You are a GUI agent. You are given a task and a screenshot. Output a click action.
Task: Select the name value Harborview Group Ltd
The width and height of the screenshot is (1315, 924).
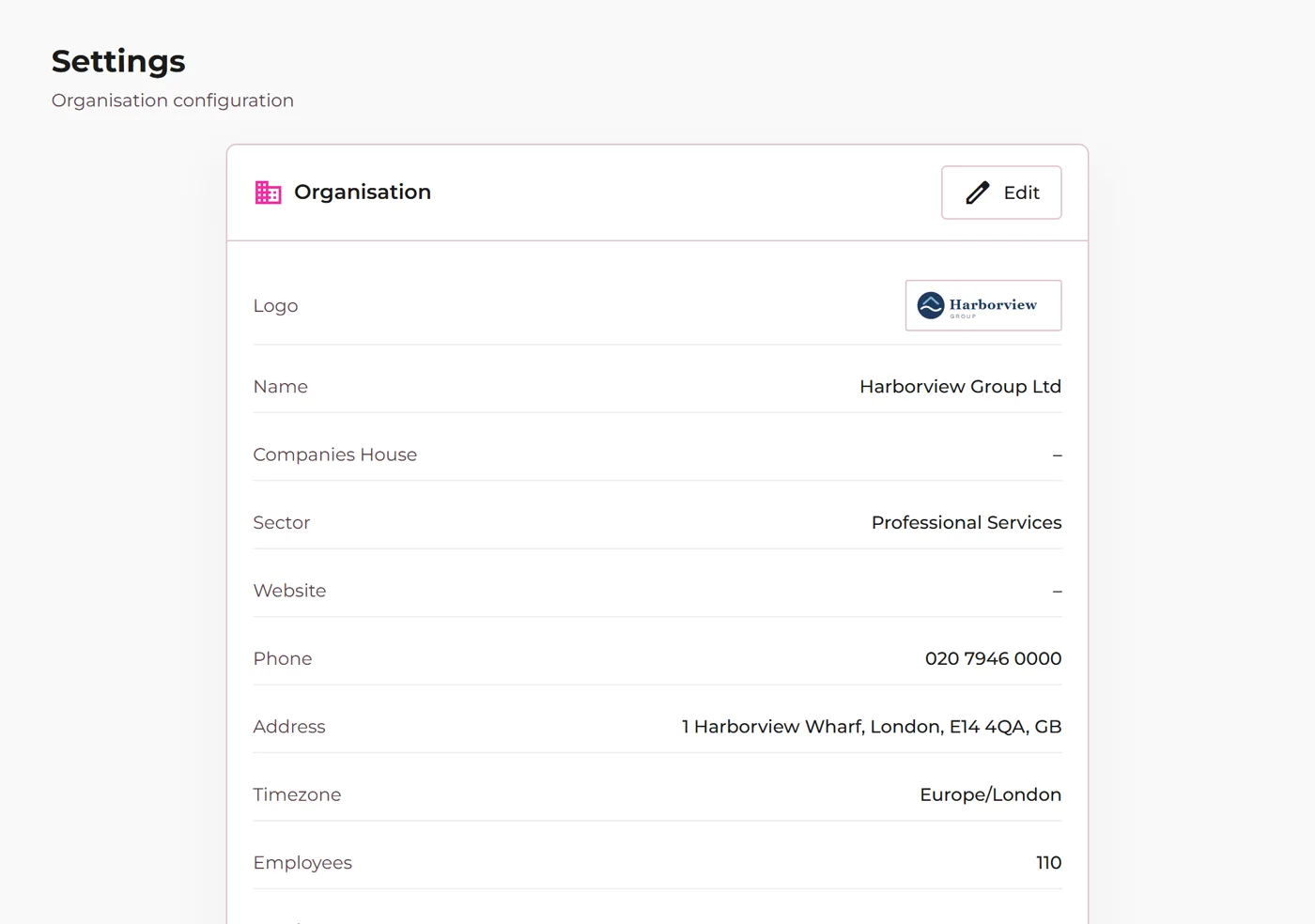960,387
